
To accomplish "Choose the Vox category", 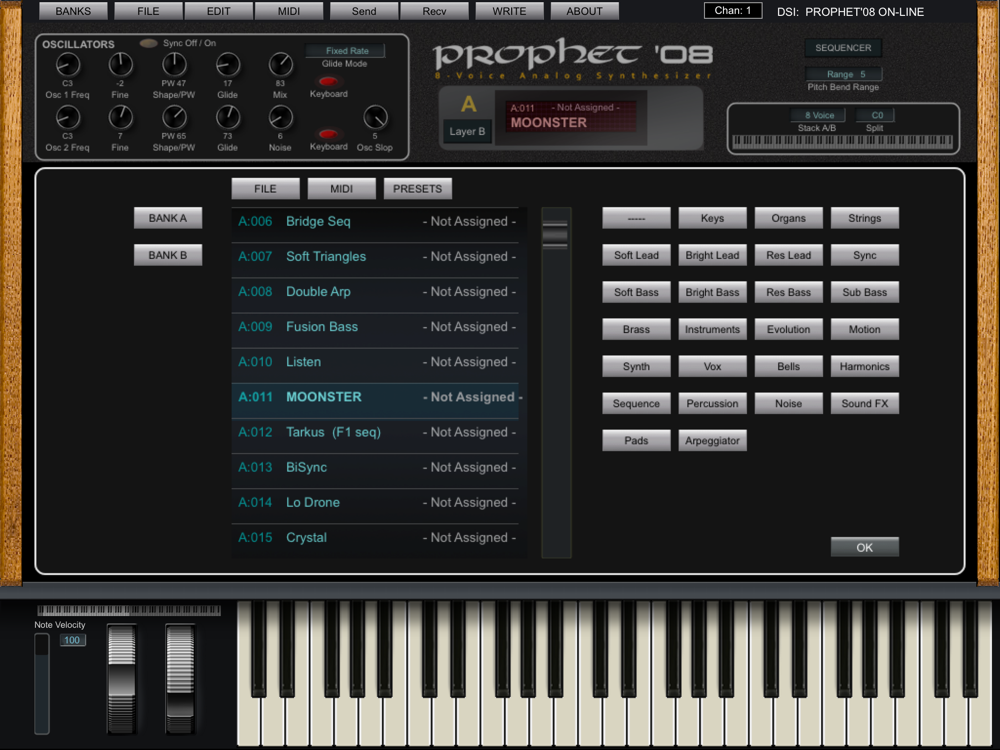I will pos(712,366).
